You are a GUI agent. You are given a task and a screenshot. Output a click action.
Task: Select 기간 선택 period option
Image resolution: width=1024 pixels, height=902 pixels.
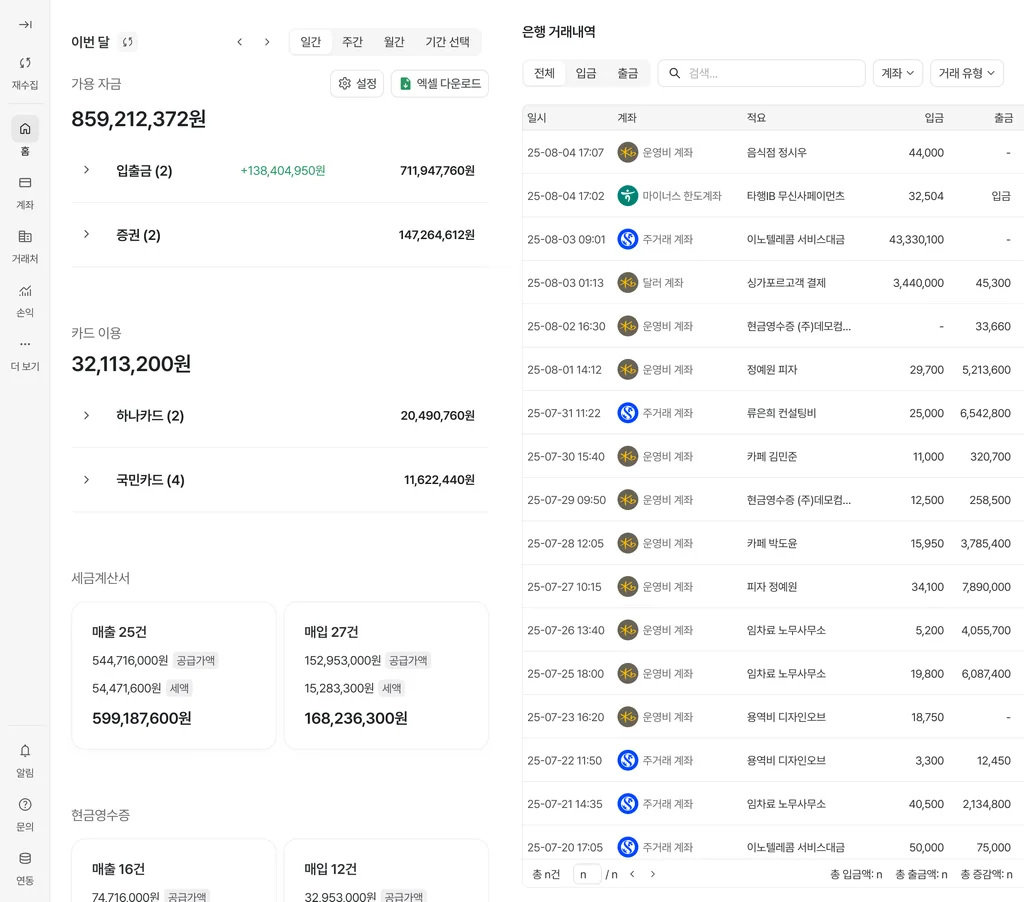coord(447,42)
